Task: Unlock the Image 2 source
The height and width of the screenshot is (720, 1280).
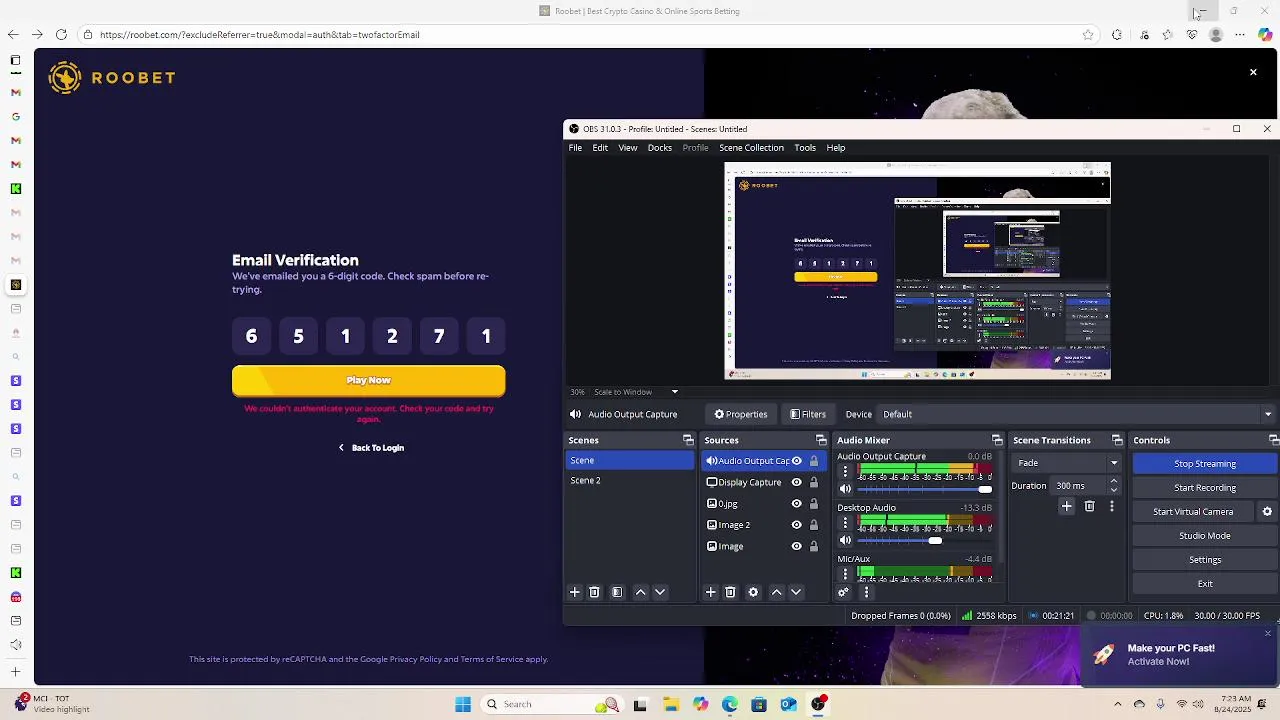Action: click(x=814, y=525)
